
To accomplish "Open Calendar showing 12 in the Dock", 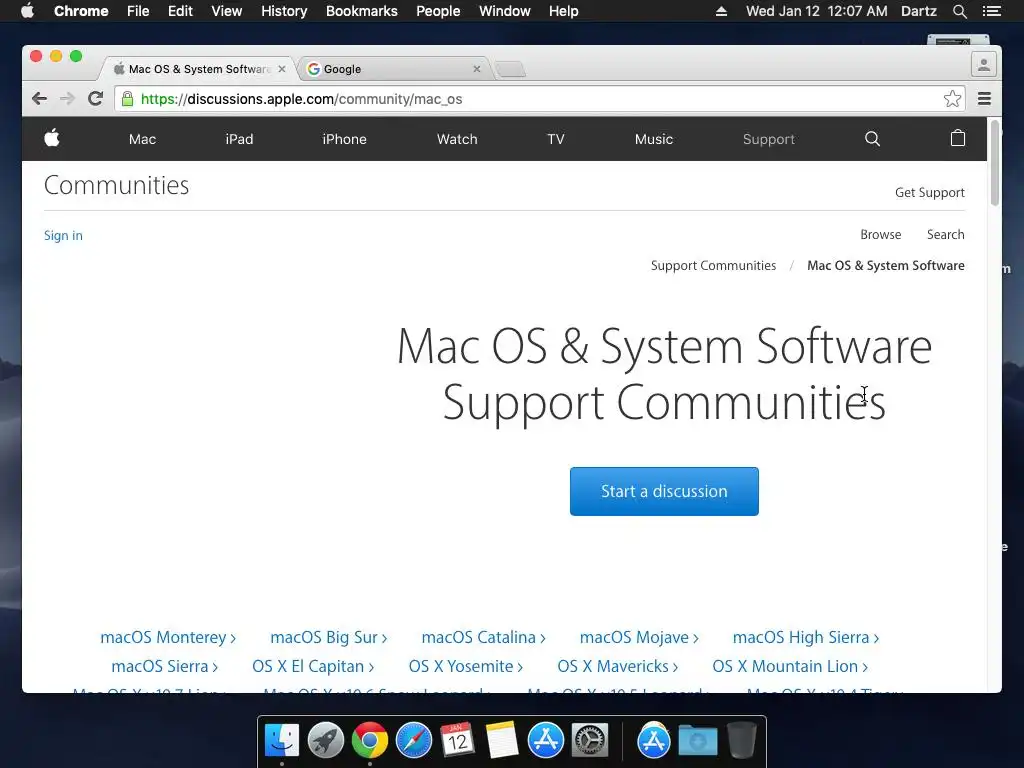I will click(457, 740).
